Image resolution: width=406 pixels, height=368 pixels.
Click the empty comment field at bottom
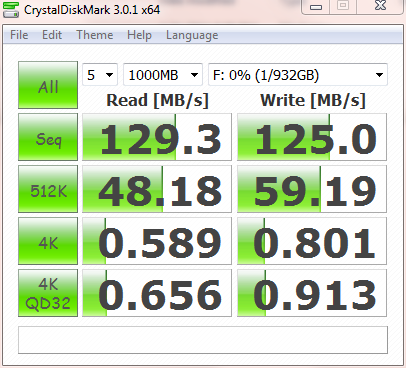pyautogui.click(x=203, y=340)
